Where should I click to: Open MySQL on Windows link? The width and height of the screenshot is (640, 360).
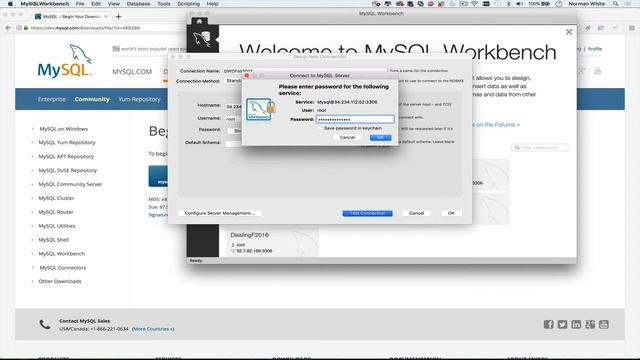pos(64,129)
